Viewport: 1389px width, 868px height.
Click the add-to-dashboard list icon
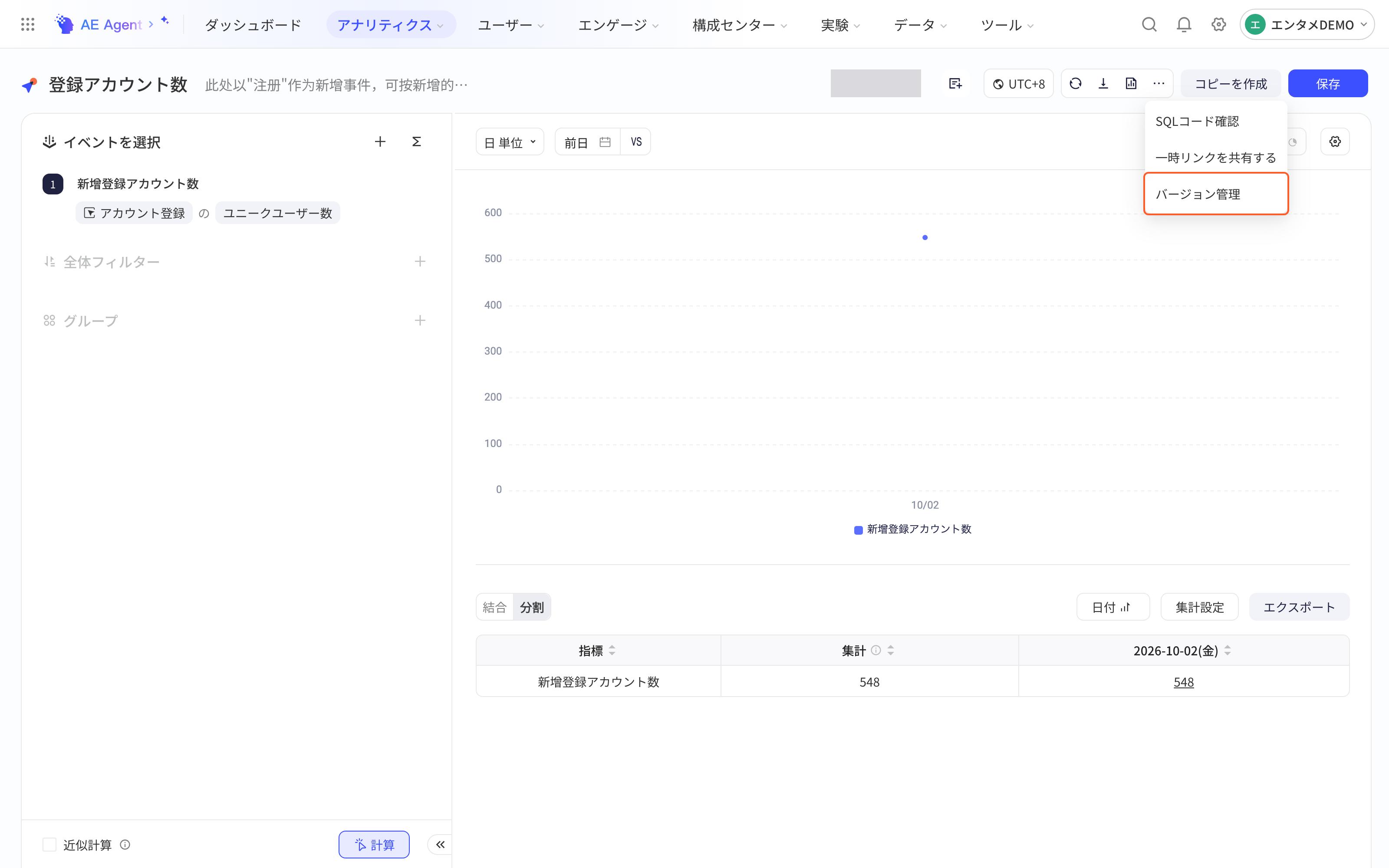coord(955,84)
